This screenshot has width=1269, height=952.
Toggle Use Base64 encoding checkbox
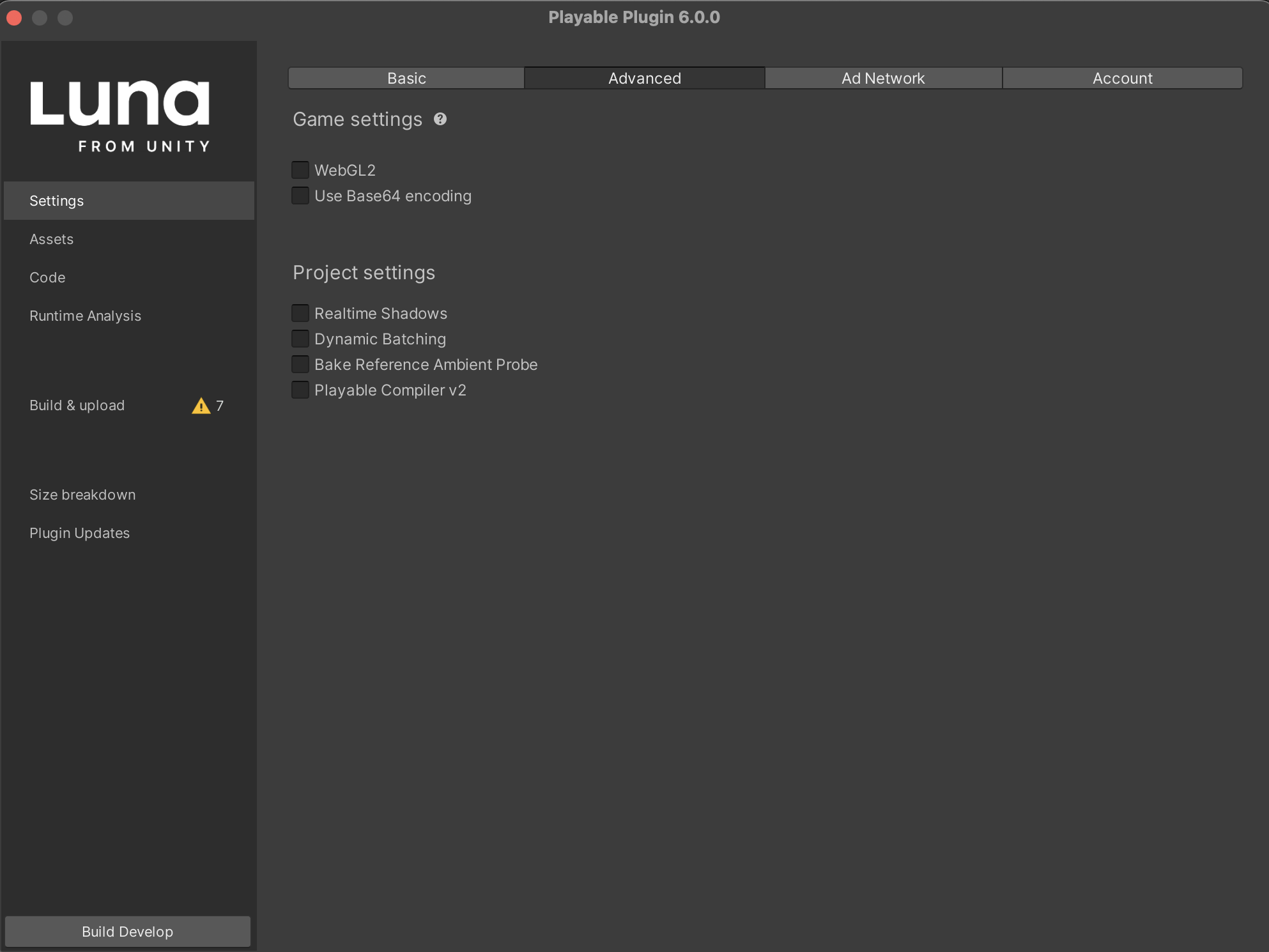click(x=300, y=196)
